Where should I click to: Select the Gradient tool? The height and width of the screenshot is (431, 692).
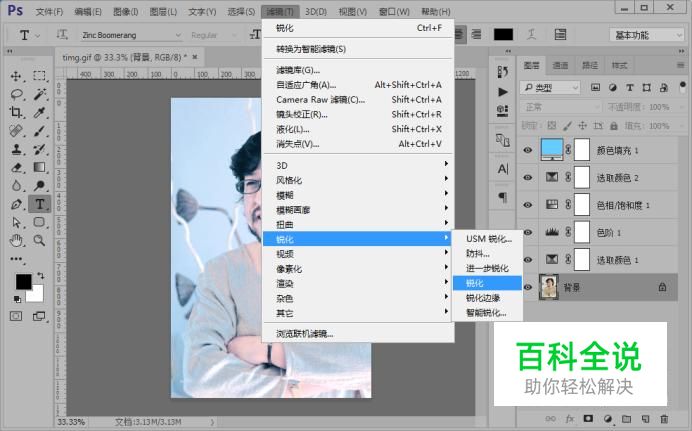[x=39, y=167]
